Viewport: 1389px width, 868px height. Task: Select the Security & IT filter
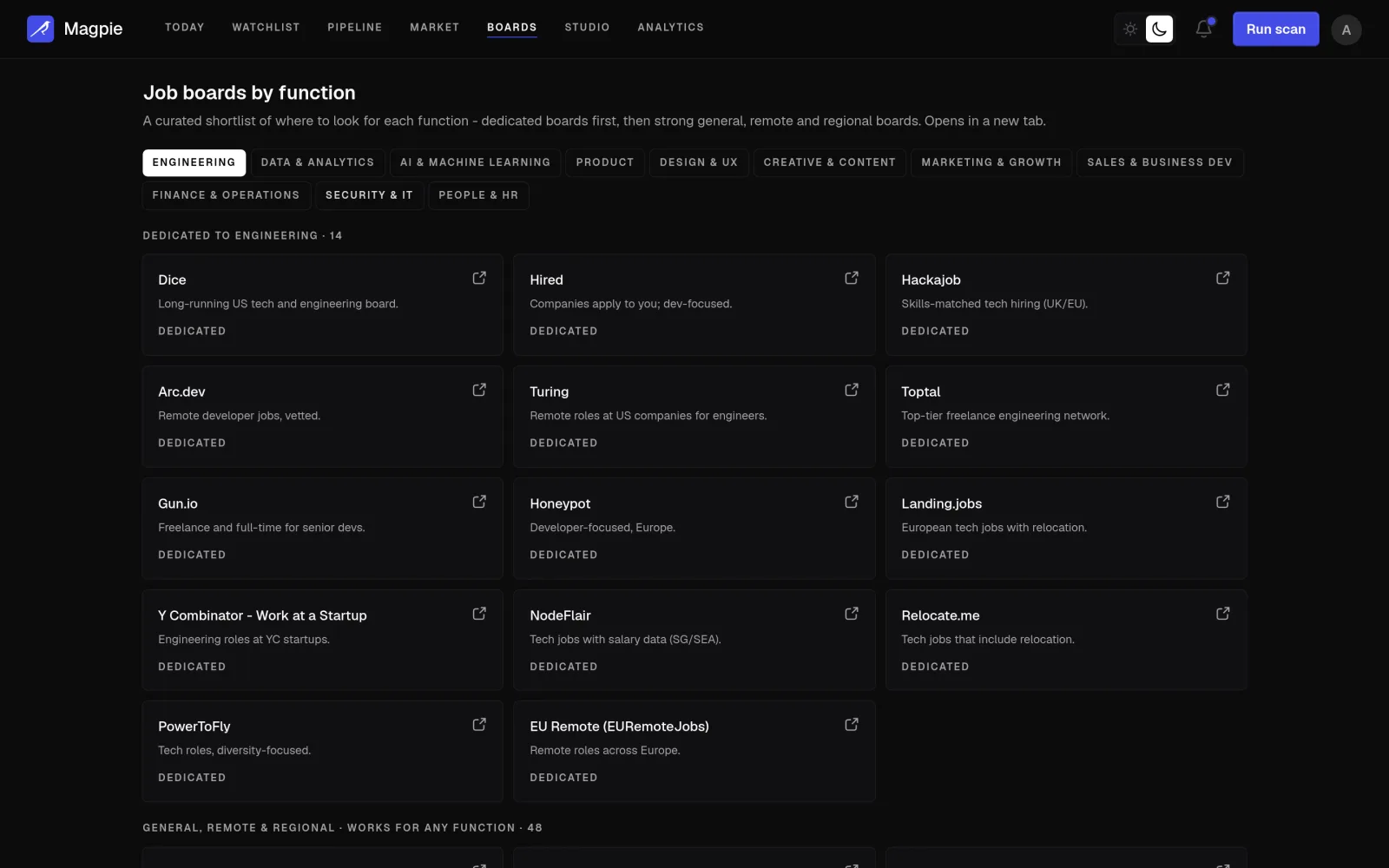[370, 195]
